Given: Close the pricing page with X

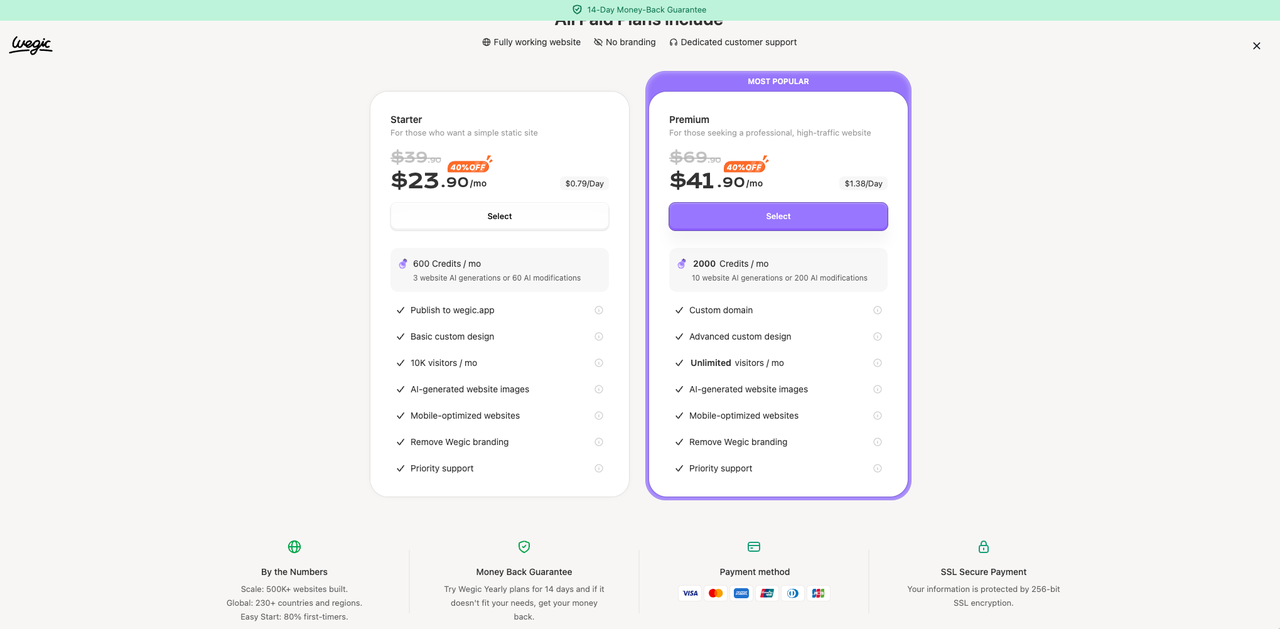Looking at the screenshot, I should 1256,46.
